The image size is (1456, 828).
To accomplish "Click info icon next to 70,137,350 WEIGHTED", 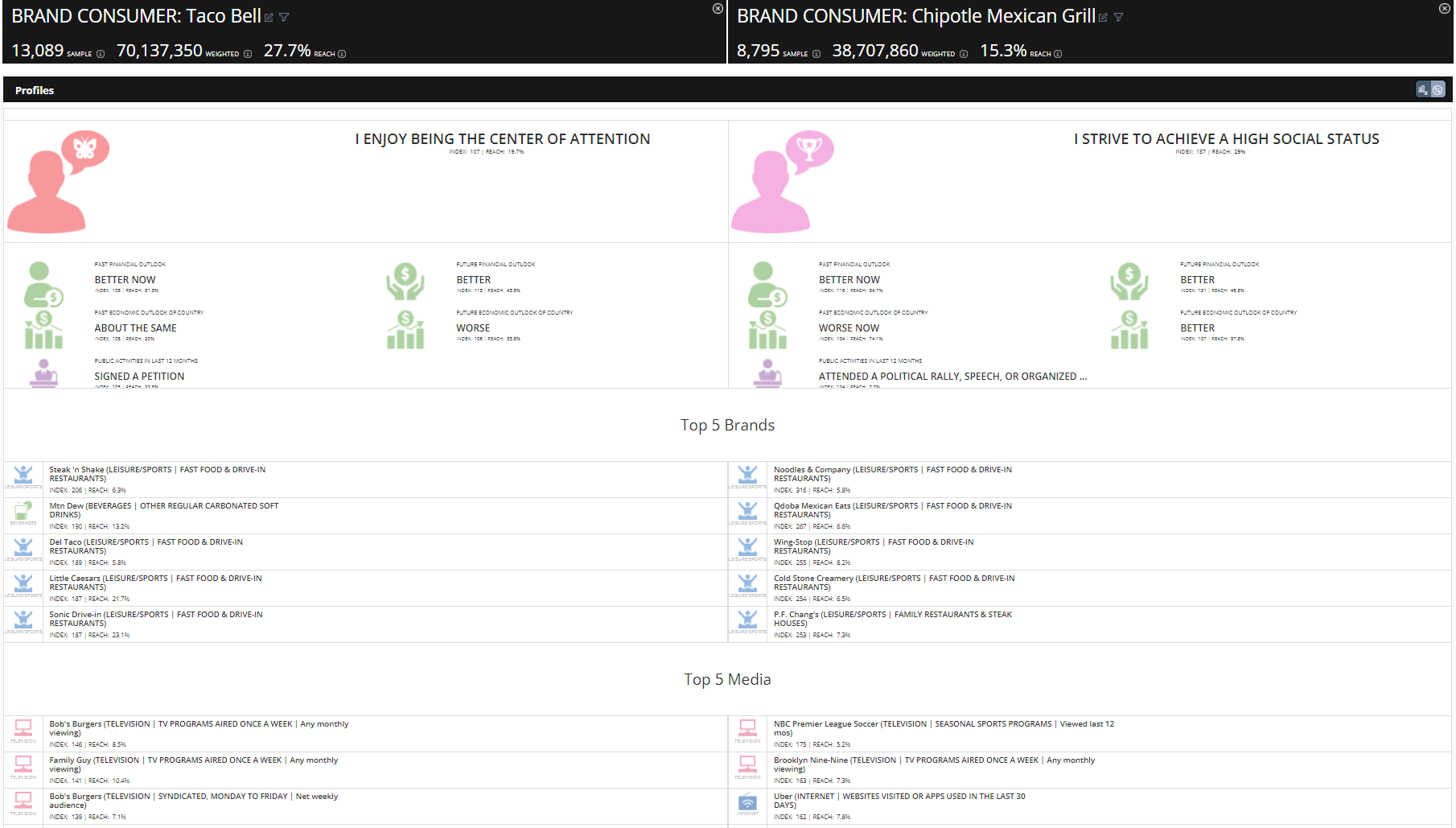I will [x=248, y=54].
